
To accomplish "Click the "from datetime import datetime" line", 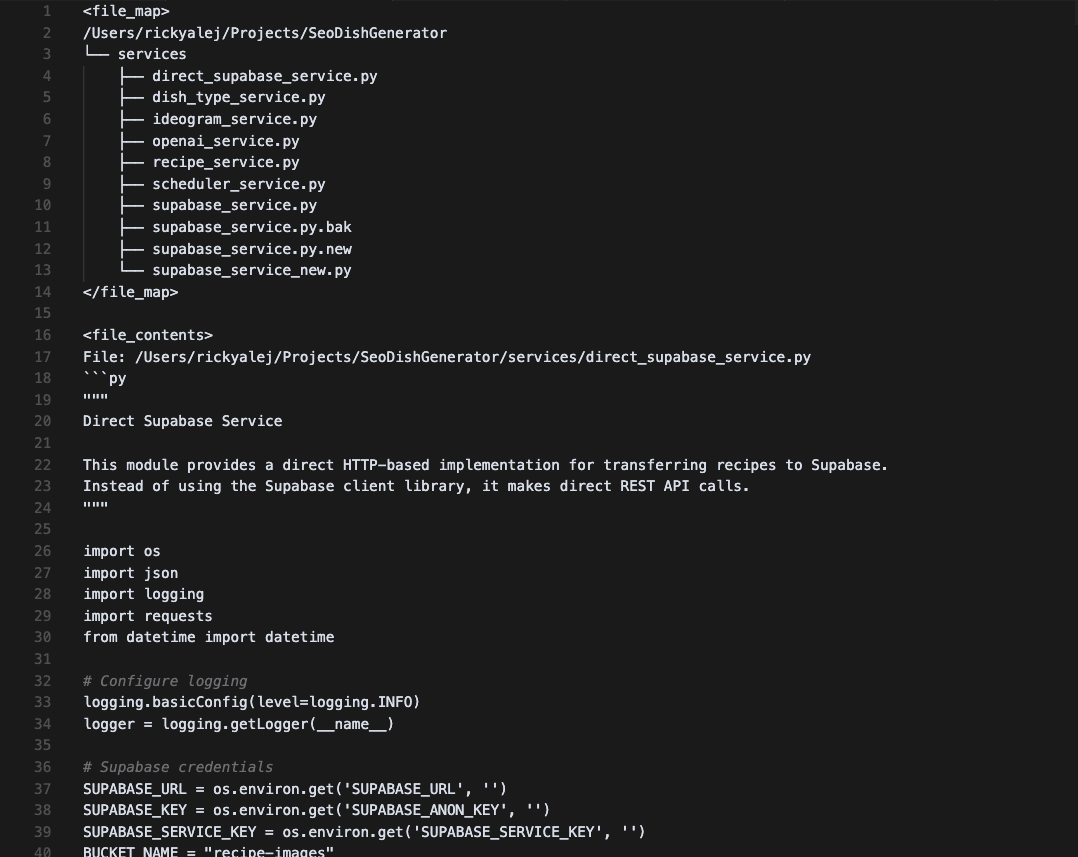I will point(208,637).
